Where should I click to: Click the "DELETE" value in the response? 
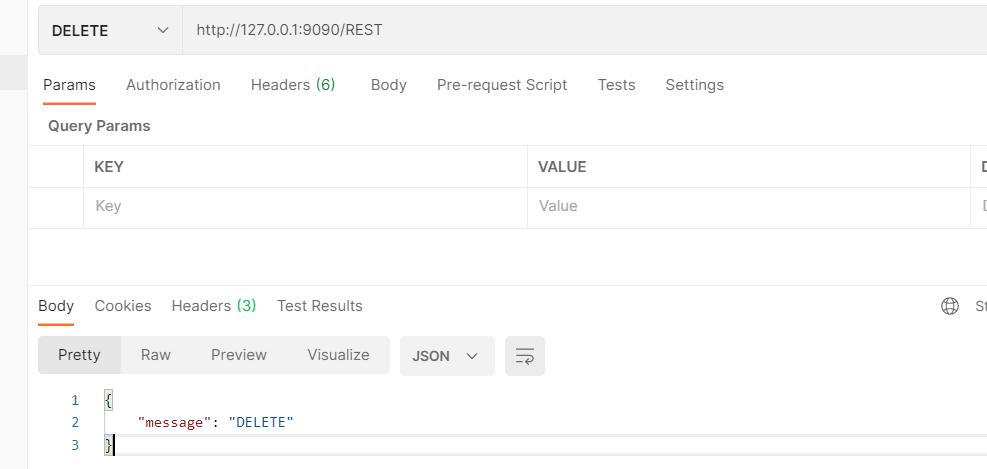pyautogui.click(x=261, y=422)
